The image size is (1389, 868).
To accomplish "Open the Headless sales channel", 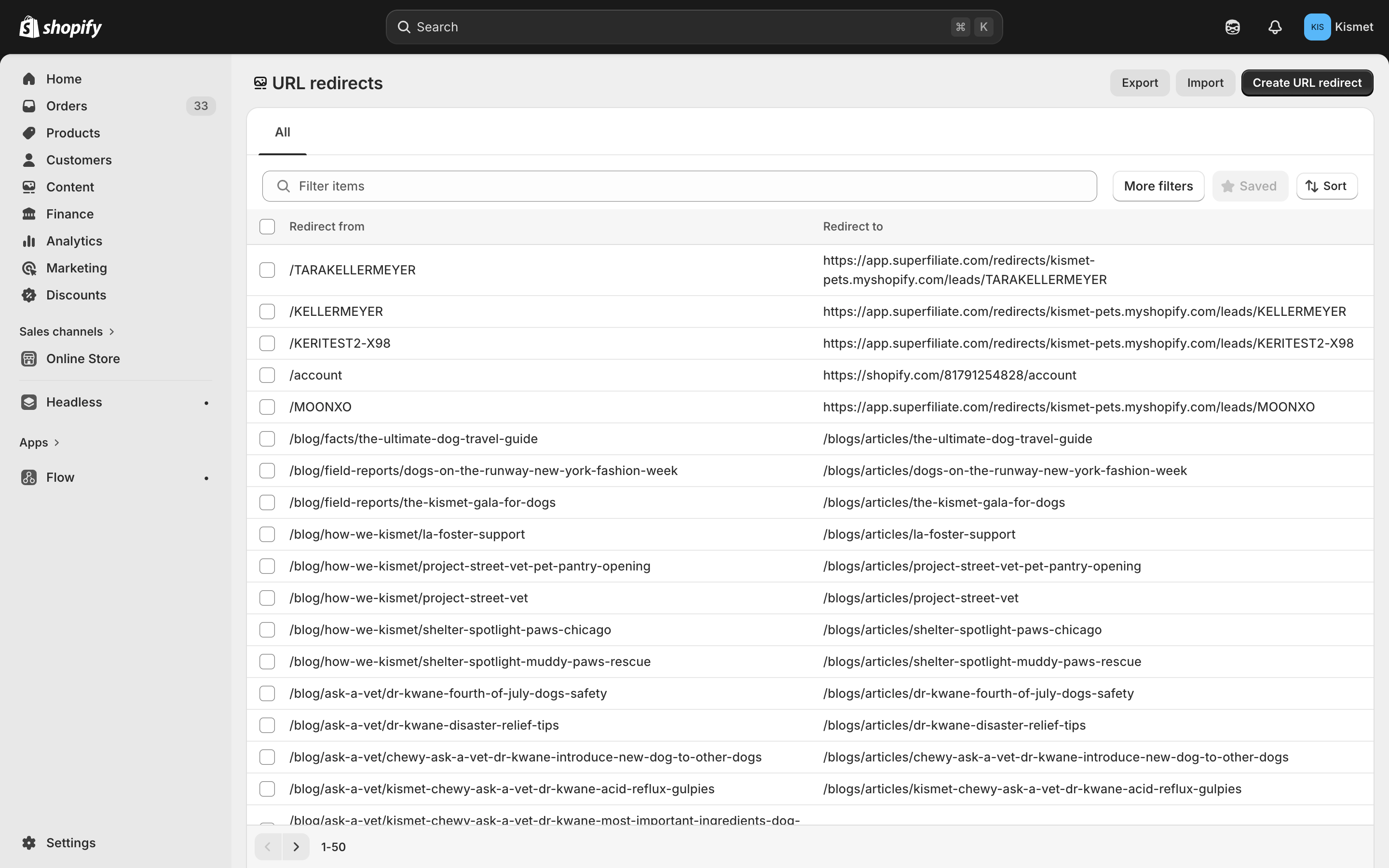I will tap(74, 403).
